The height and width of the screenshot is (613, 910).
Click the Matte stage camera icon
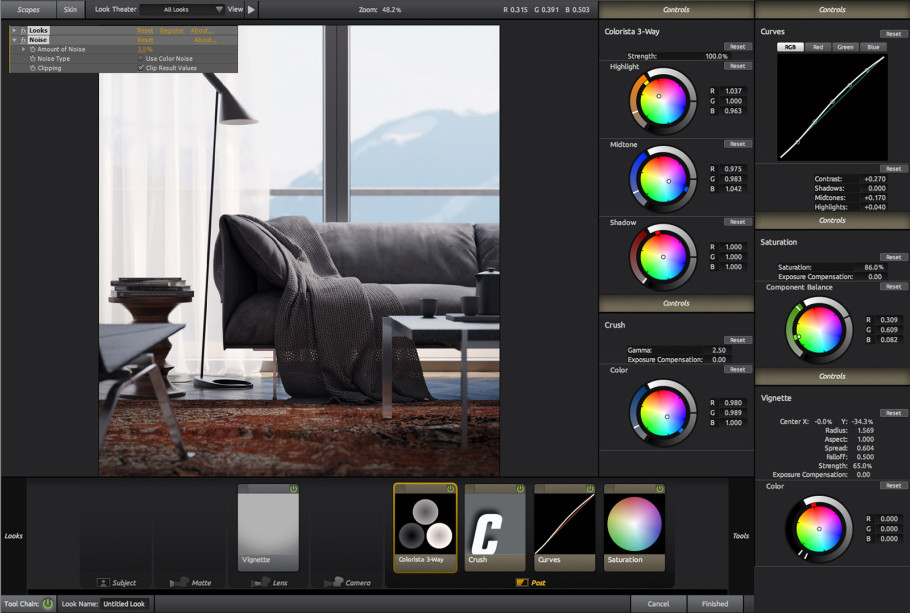180,582
